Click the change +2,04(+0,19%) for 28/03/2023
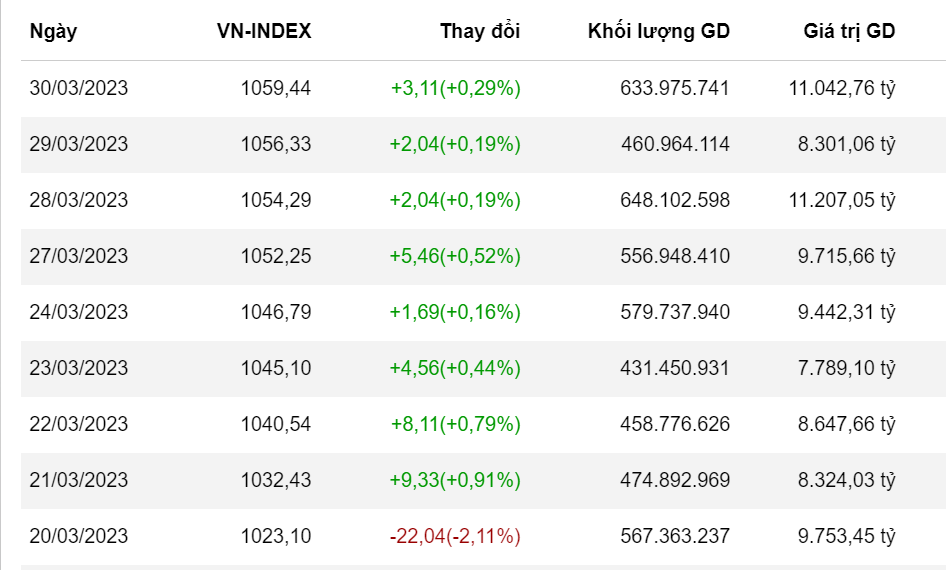The width and height of the screenshot is (946, 570). (455, 201)
